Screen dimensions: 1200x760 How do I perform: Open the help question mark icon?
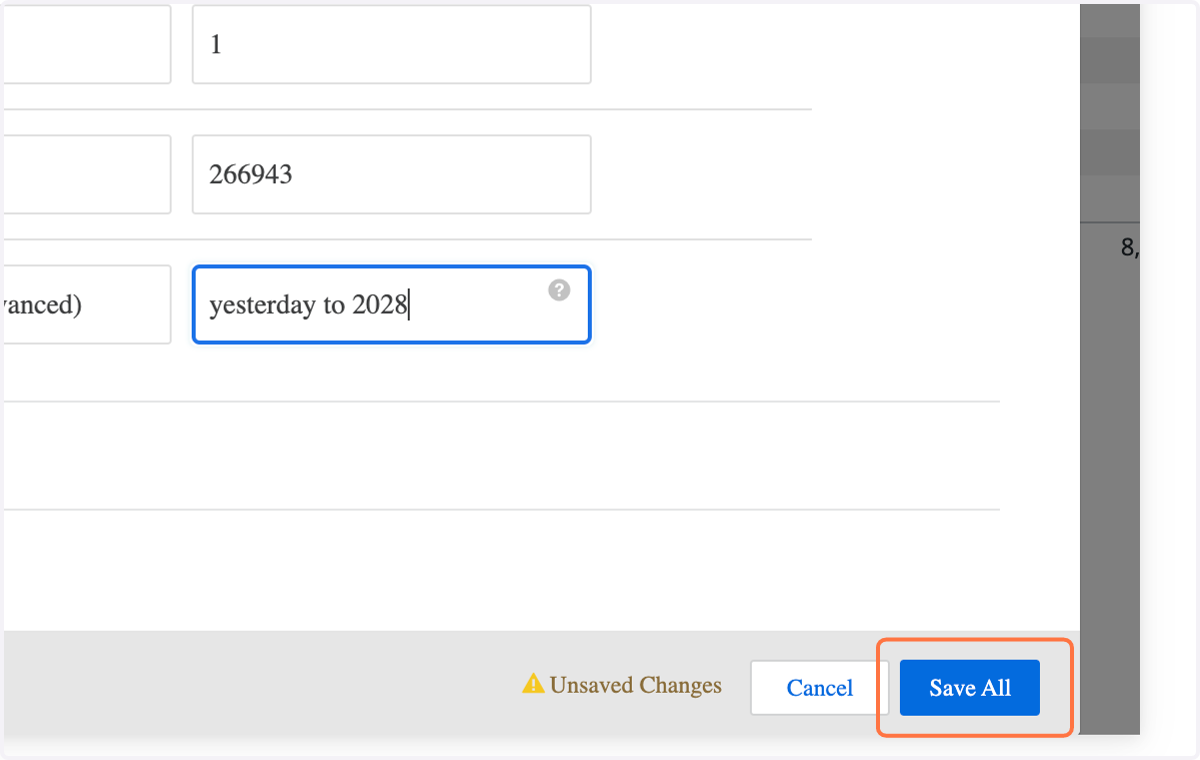[559, 290]
